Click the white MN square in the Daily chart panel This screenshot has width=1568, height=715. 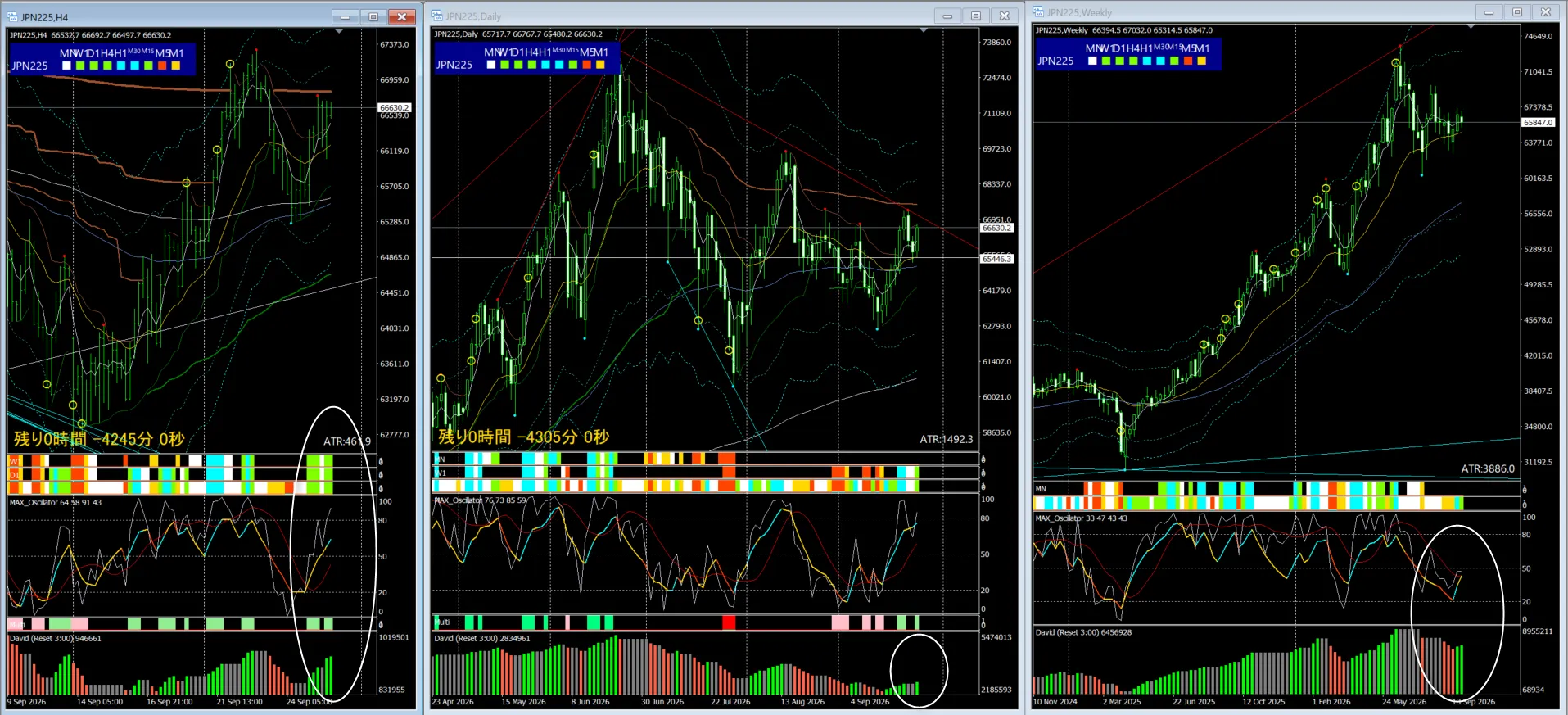click(x=491, y=65)
